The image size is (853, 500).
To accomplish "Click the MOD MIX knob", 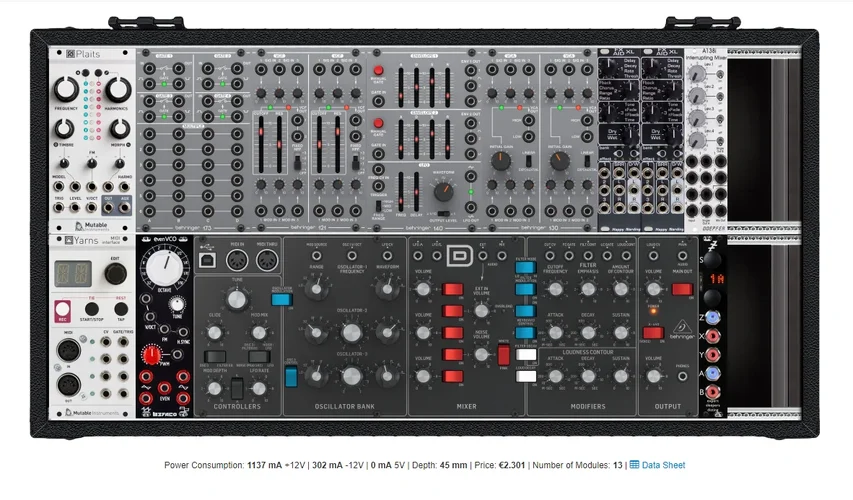I will pyautogui.click(x=259, y=332).
